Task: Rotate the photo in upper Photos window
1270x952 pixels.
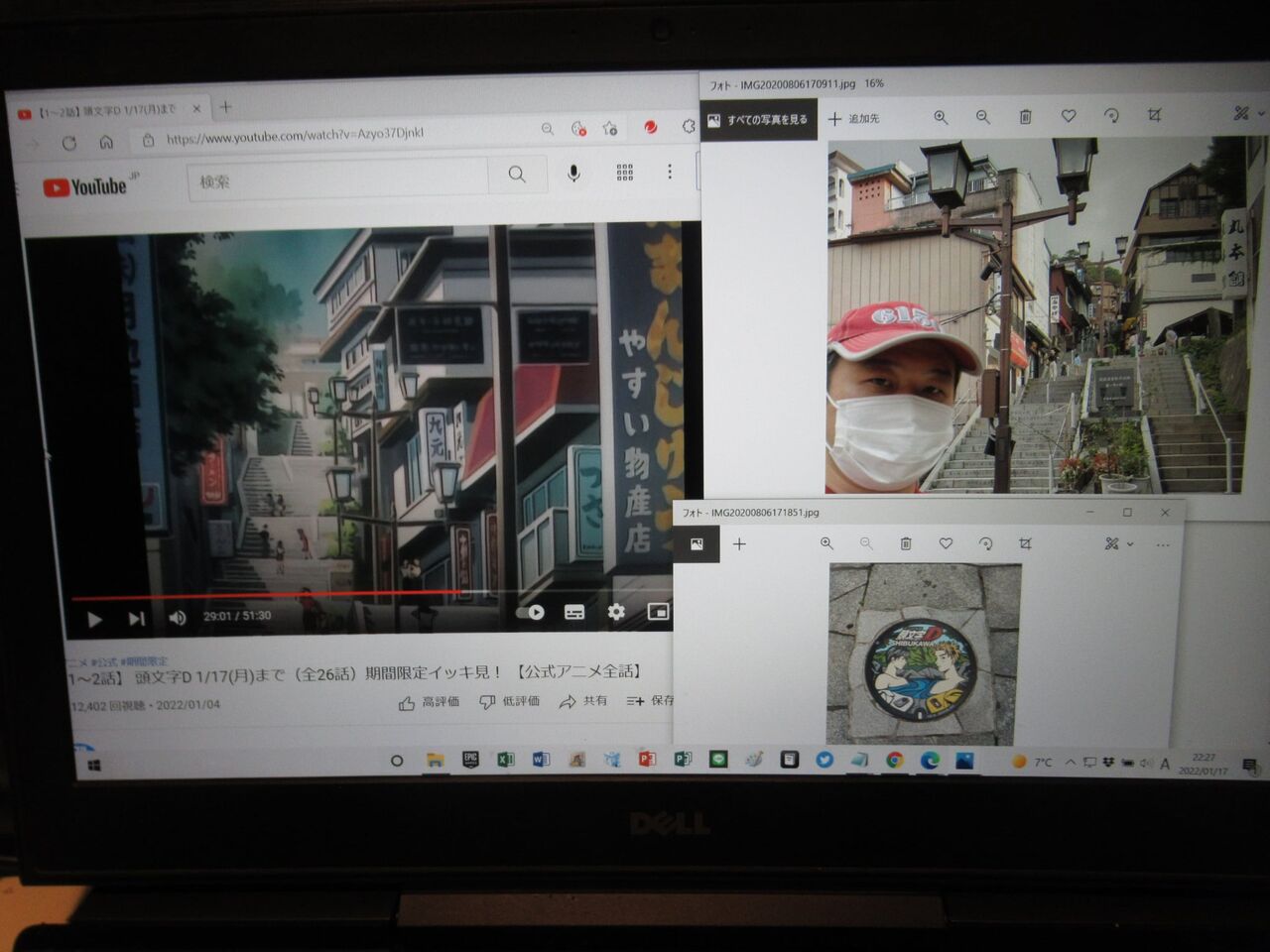Action: tap(1111, 116)
